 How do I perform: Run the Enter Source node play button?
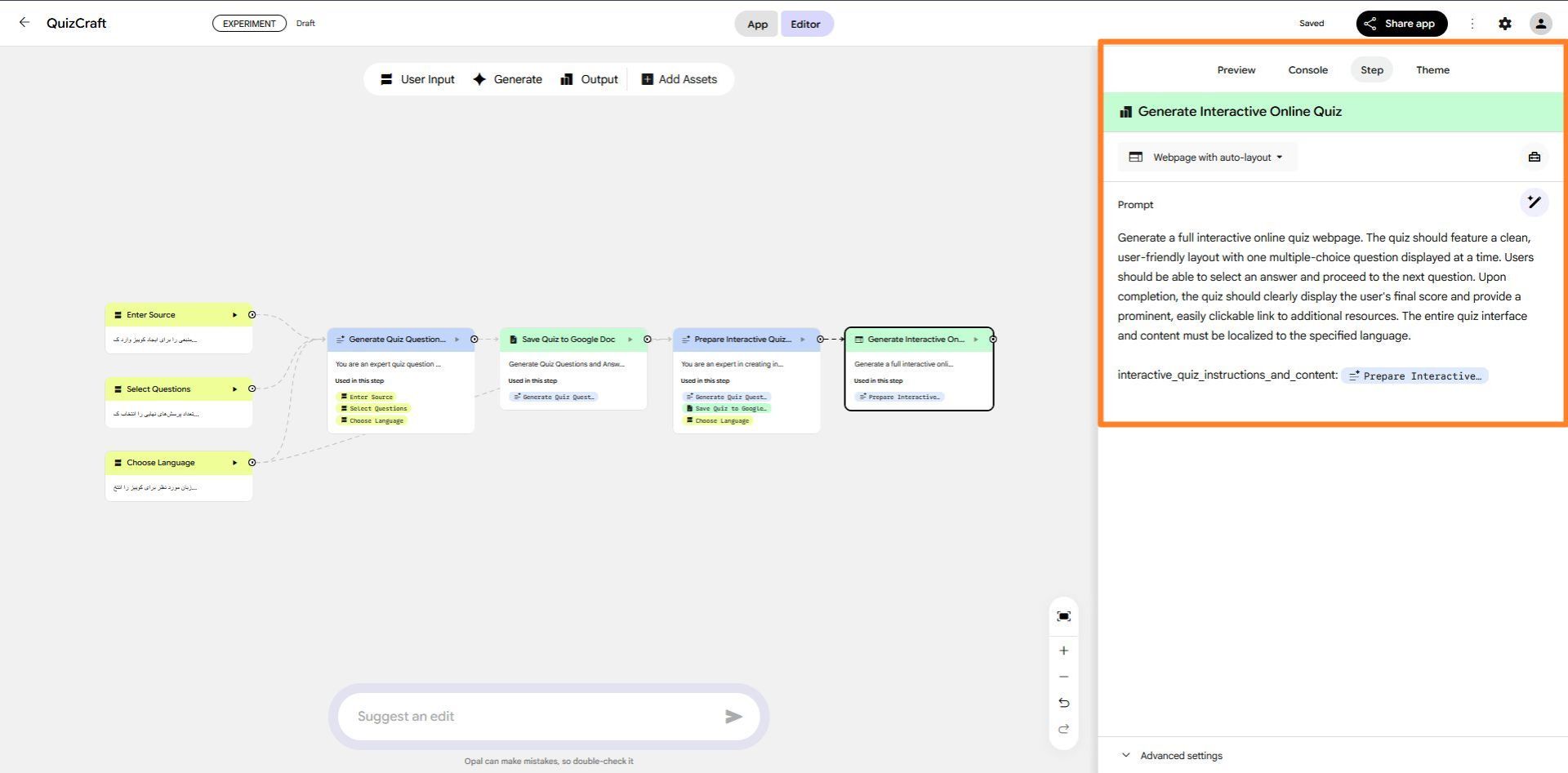234,315
